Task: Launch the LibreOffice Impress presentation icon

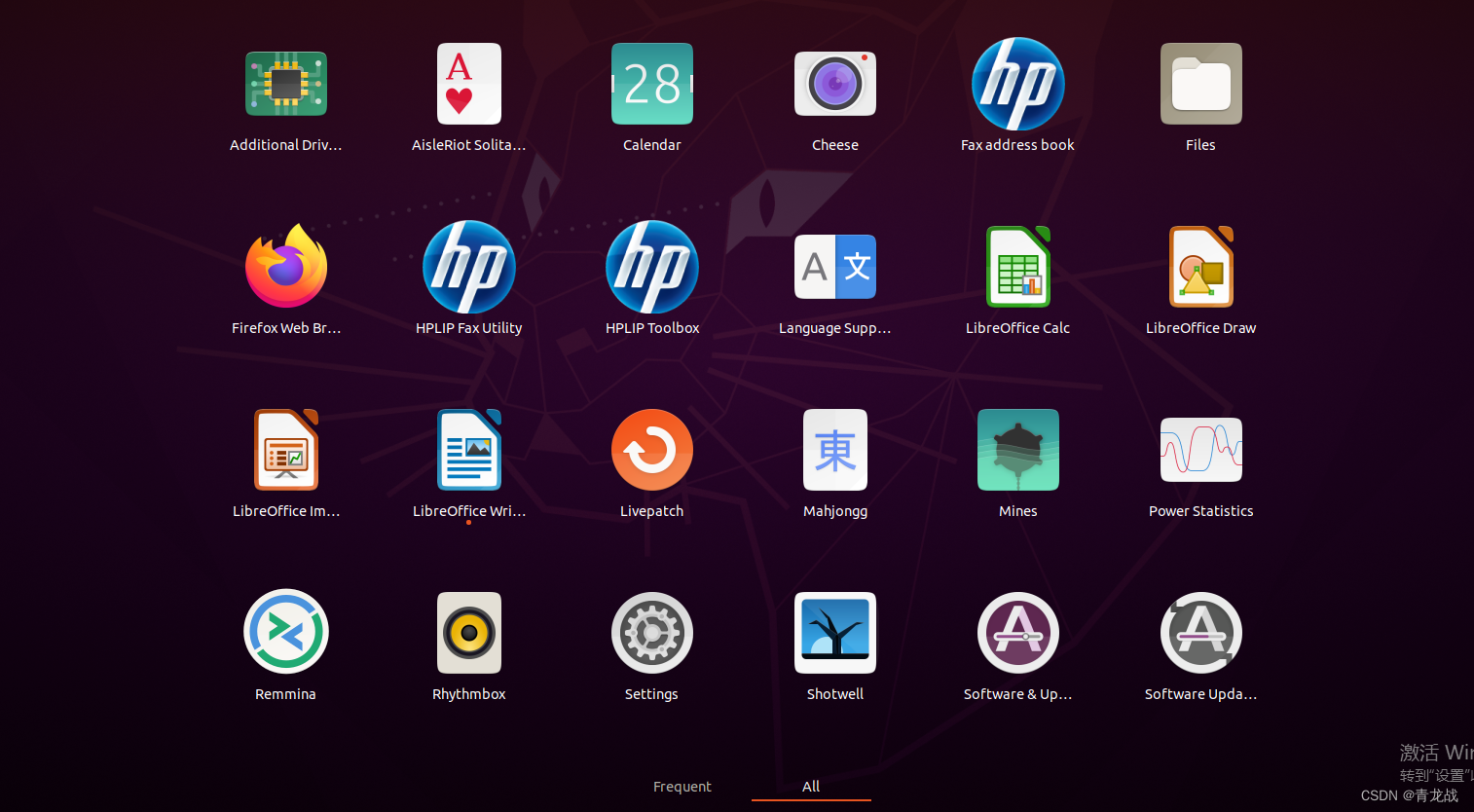Action: coord(286,450)
